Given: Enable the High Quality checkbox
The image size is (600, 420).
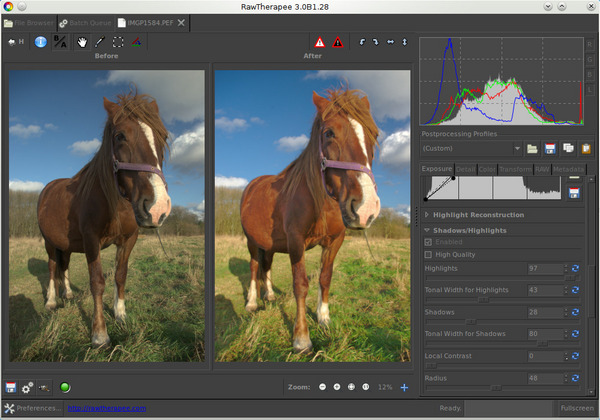Looking at the screenshot, I should [x=429, y=255].
